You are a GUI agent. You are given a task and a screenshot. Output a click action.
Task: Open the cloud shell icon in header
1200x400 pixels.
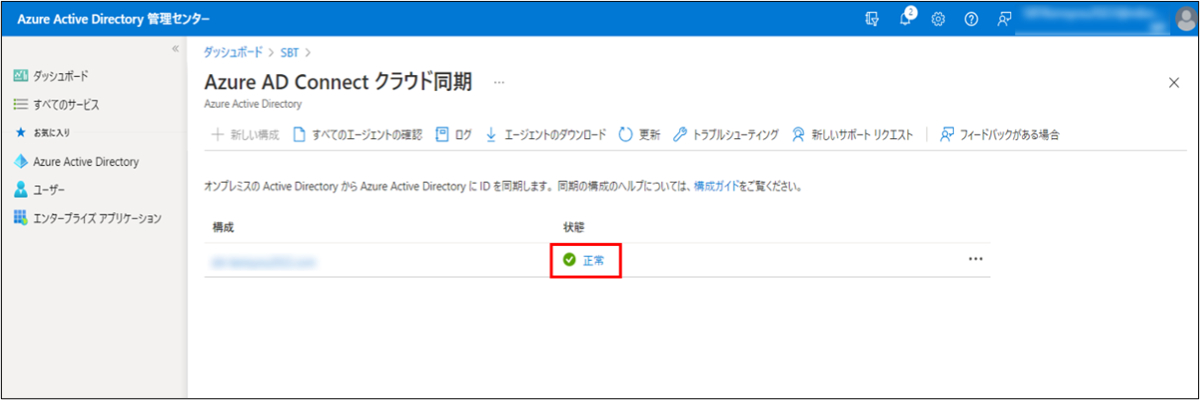click(872, 20)
